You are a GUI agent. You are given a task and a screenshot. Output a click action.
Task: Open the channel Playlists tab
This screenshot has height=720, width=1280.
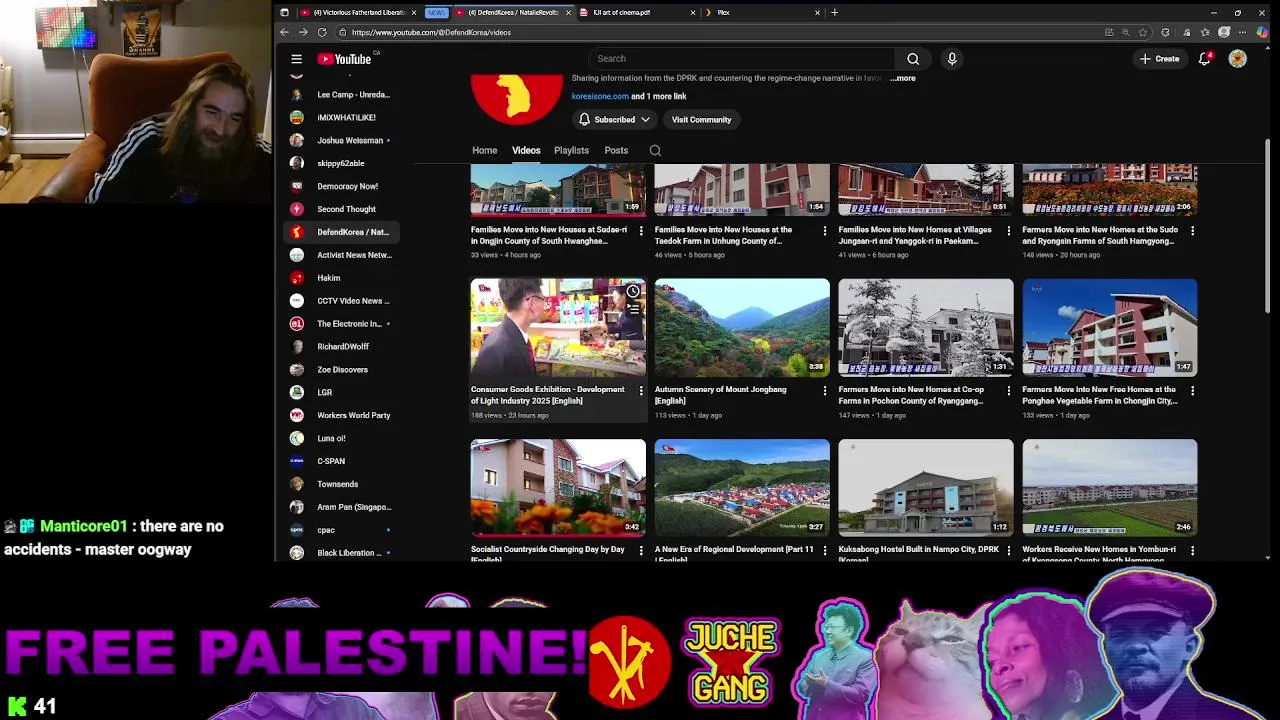pyautogui.click(x=571, y=150)
